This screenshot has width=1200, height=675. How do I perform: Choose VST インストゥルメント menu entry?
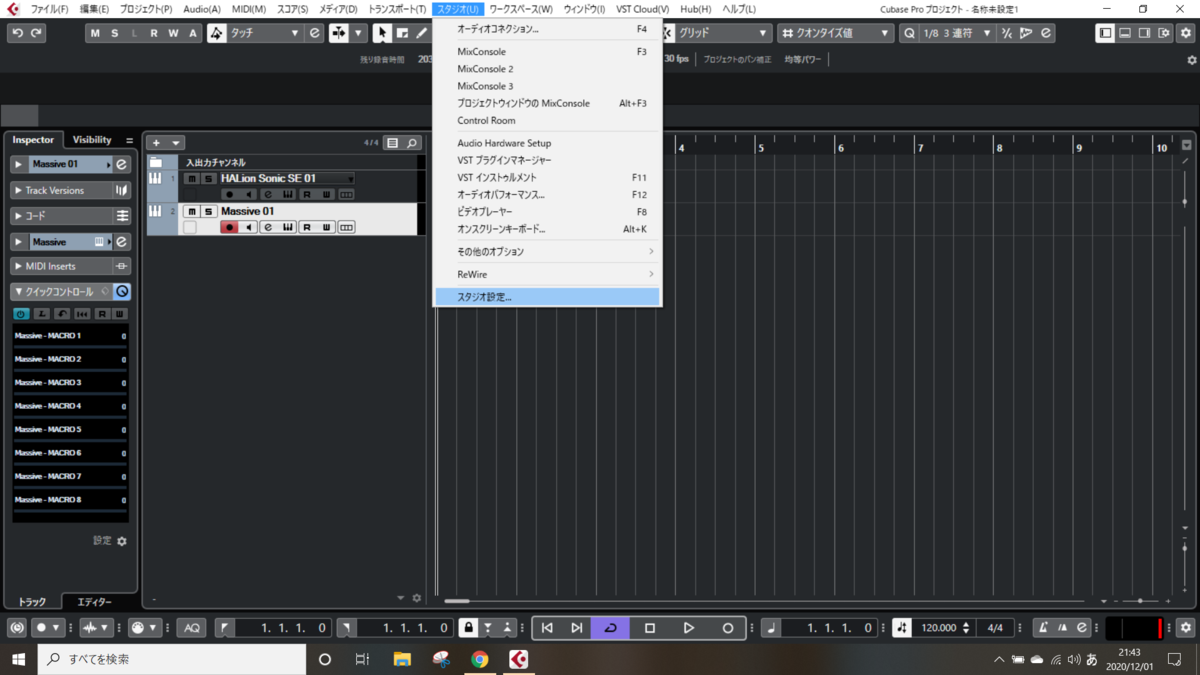coord(547,177)
